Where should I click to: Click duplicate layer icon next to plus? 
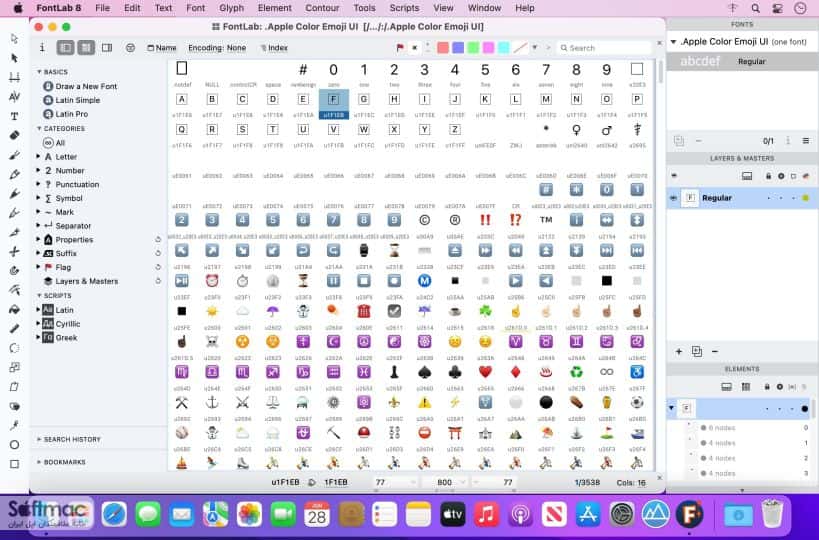[x=697, y=351]
